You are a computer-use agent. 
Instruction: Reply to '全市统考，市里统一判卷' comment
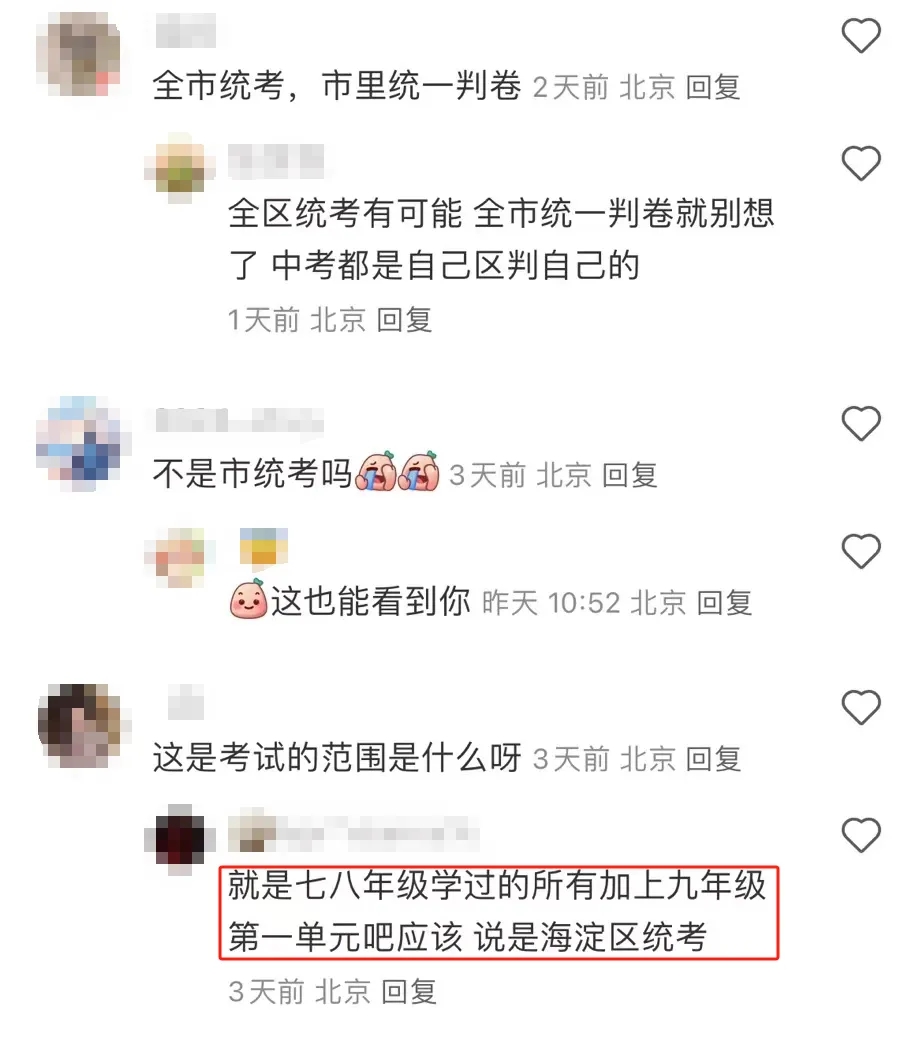click(x=713, y=87)
